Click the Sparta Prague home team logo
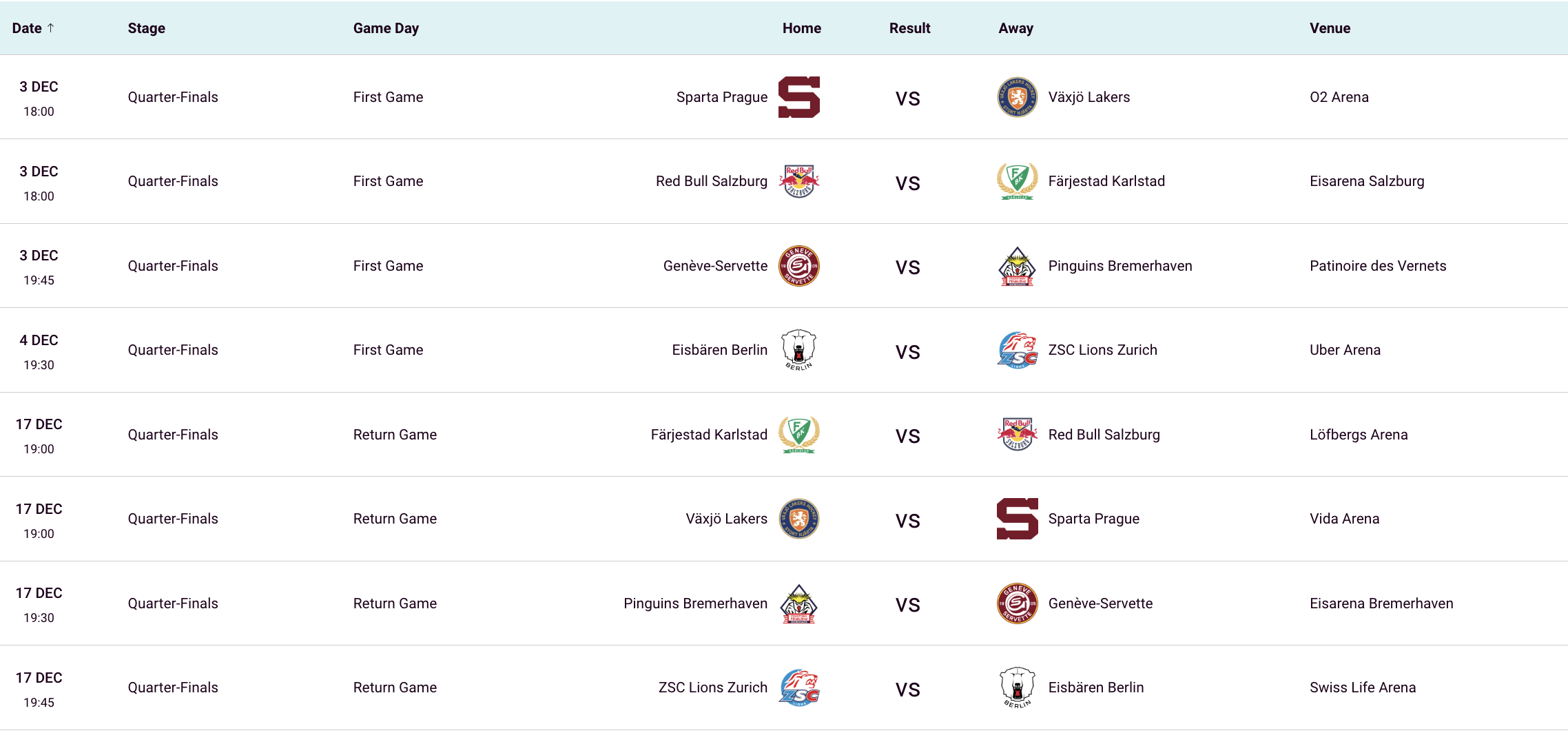The width and height of the screenshot is (1568, 744). click(798, 97)
